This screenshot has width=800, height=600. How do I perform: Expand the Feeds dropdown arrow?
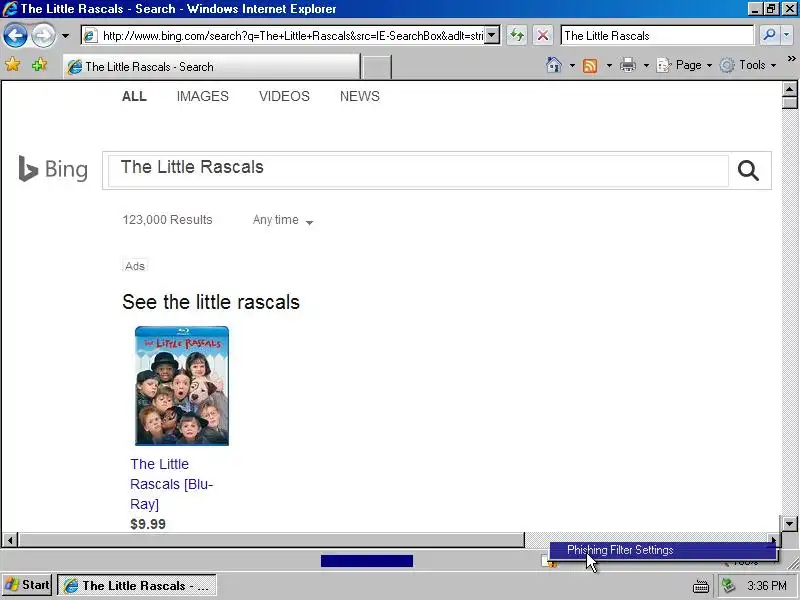coord(609,65)
